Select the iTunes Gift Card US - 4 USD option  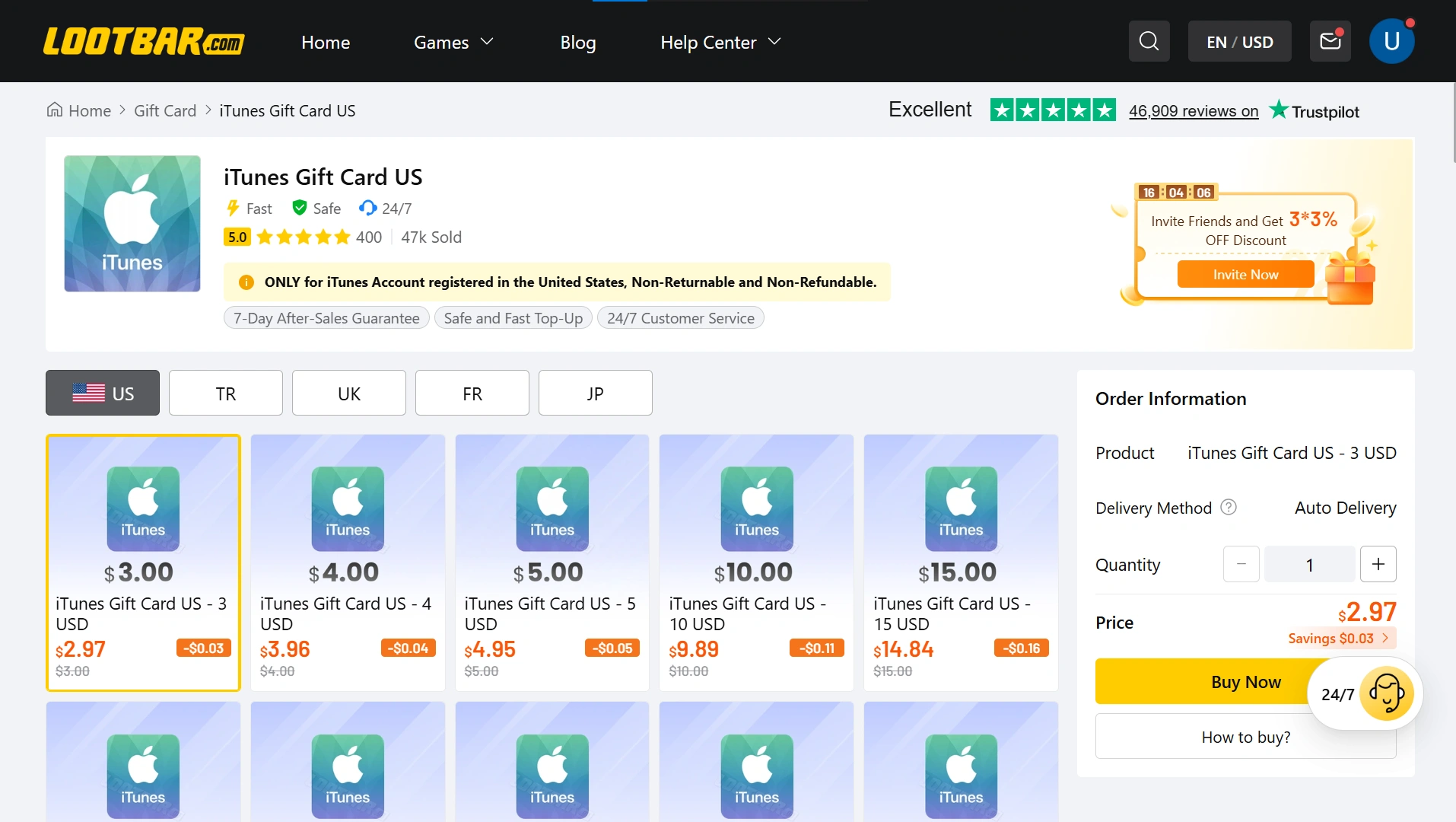click(348, 562)
